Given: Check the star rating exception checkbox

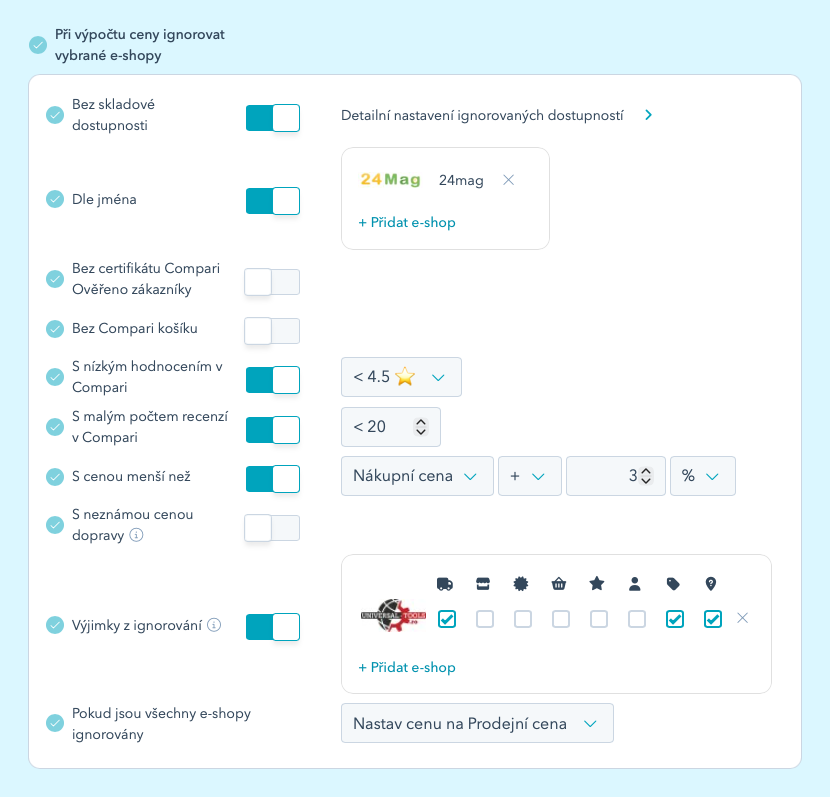Looking at the screenshot, I should click(599, 619).
